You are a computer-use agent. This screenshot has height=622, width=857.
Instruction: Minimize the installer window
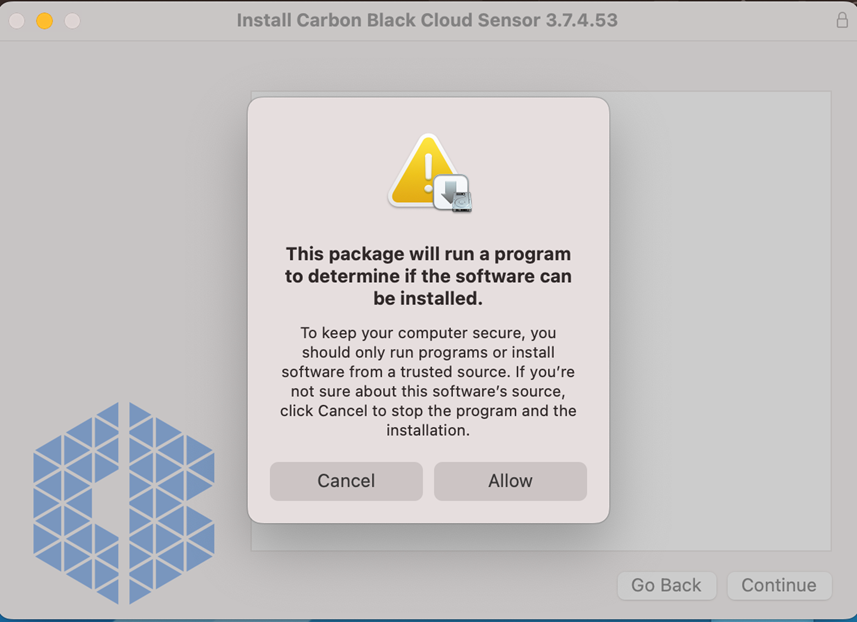43,19
